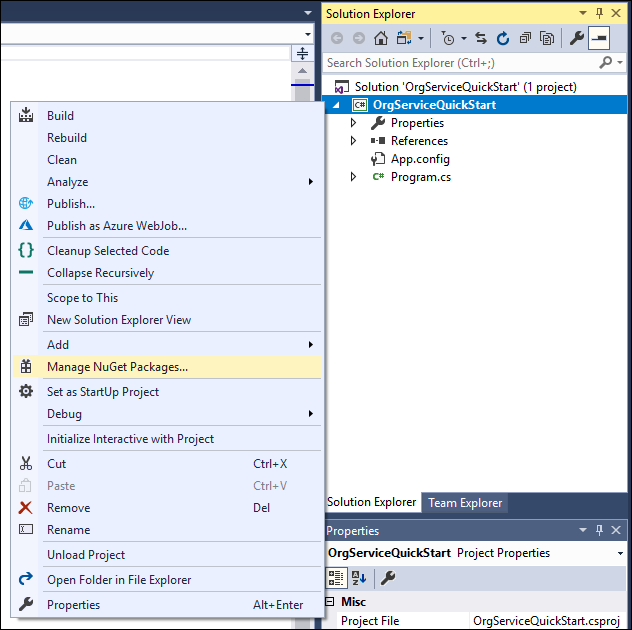
Task: Open the Add submenu
Action: point(166,344)
